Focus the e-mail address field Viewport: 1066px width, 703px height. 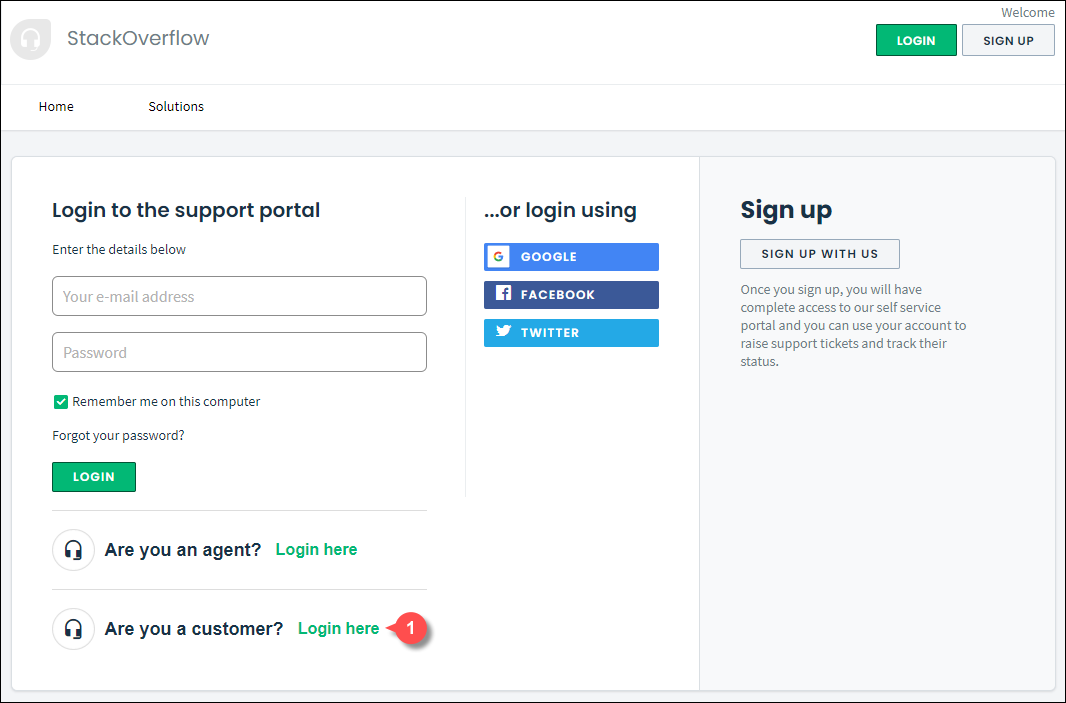point(239,296)
